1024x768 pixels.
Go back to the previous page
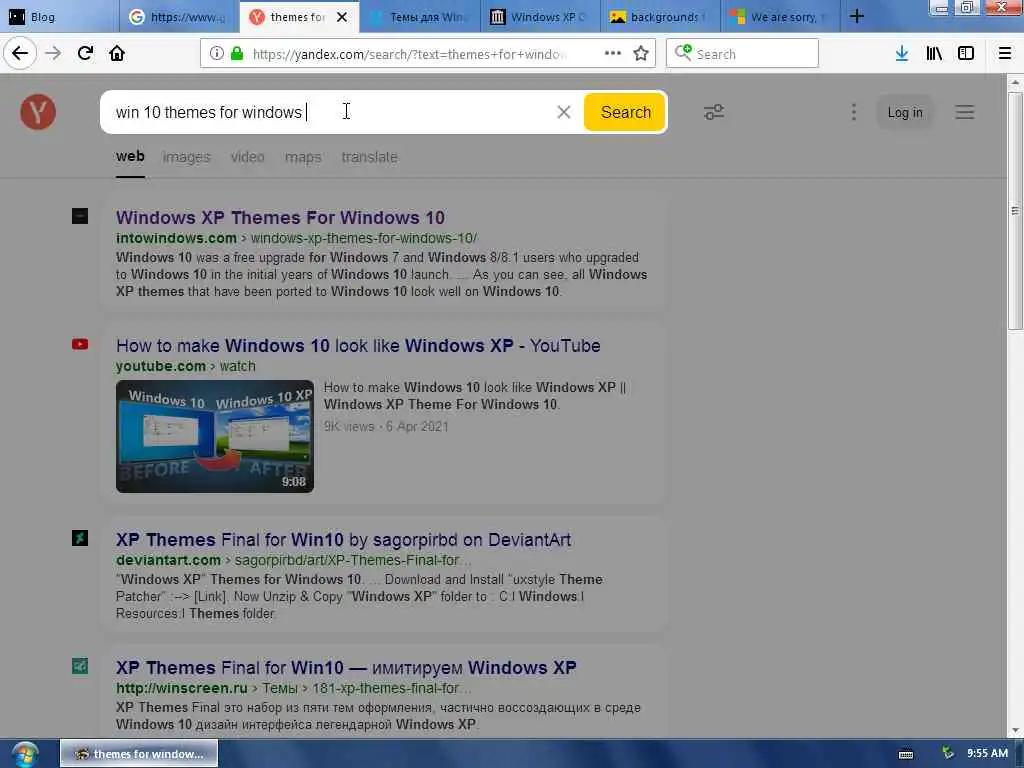click(20, 54)
